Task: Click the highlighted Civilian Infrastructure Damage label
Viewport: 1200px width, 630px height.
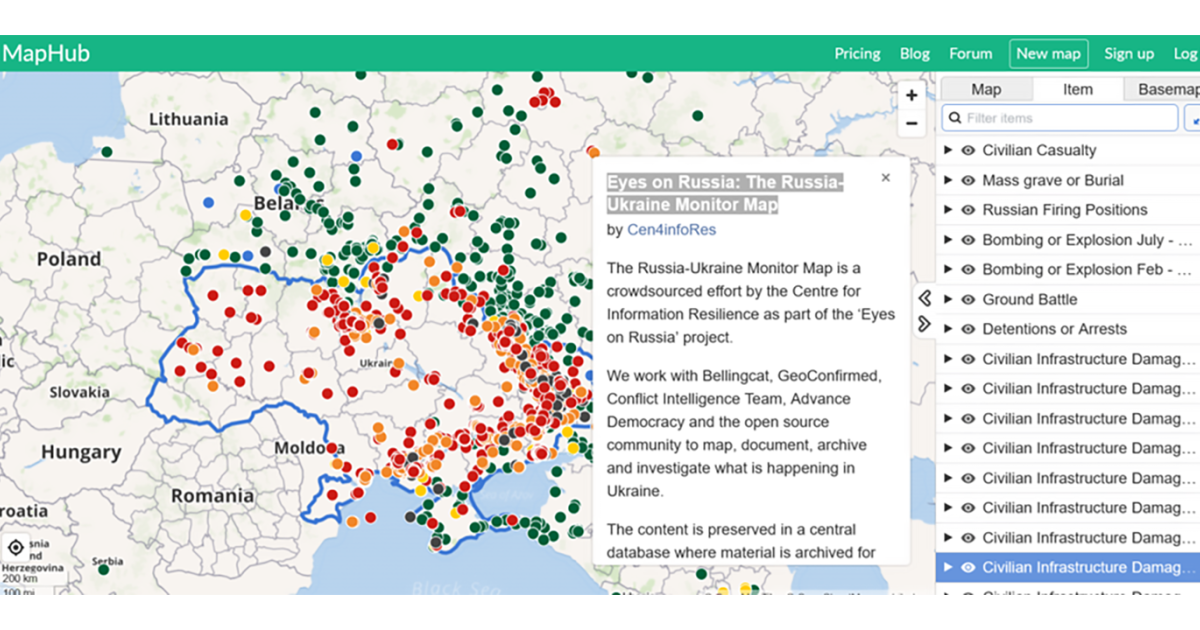Action: [x=1090, y=567]
